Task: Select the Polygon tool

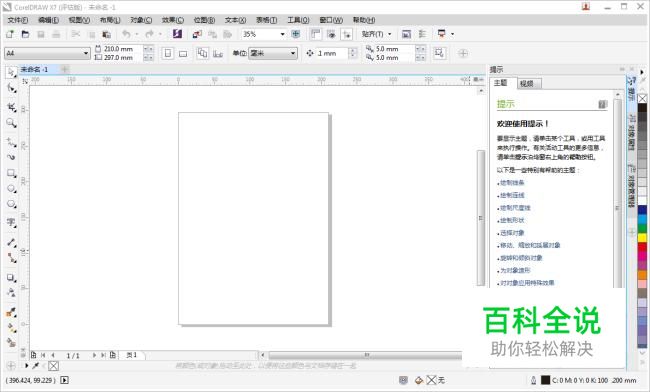Action: (11, 204)
